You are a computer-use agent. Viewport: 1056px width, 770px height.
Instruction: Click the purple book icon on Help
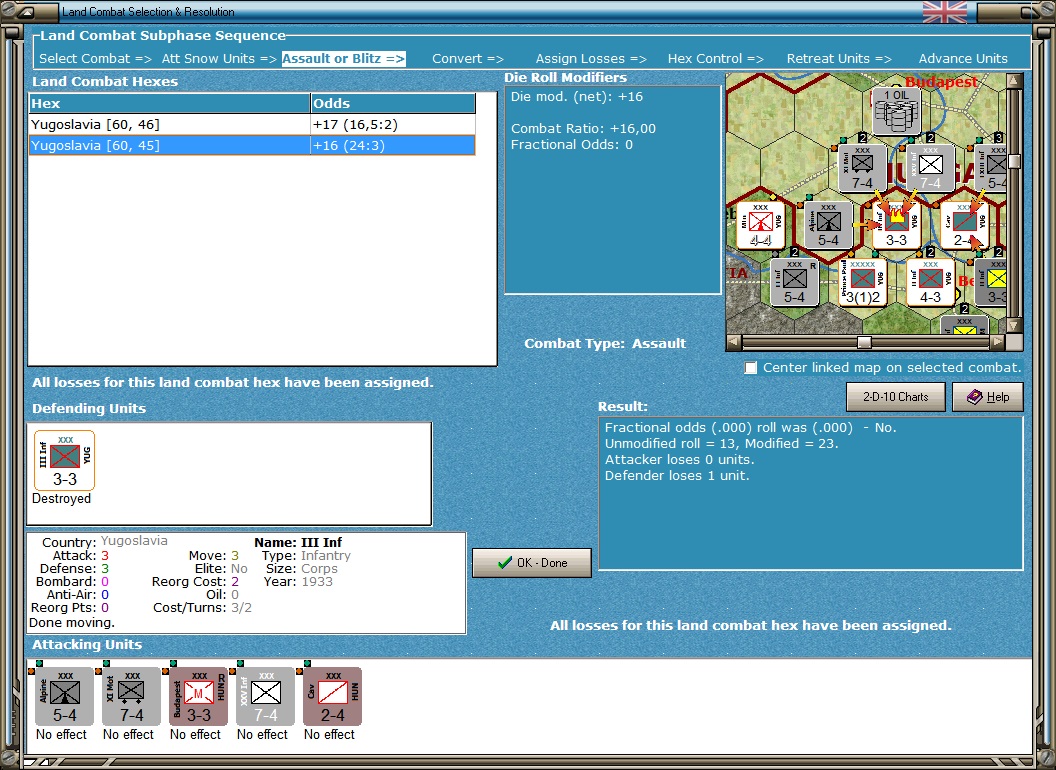pyautogui.click(x=975, y=397)
